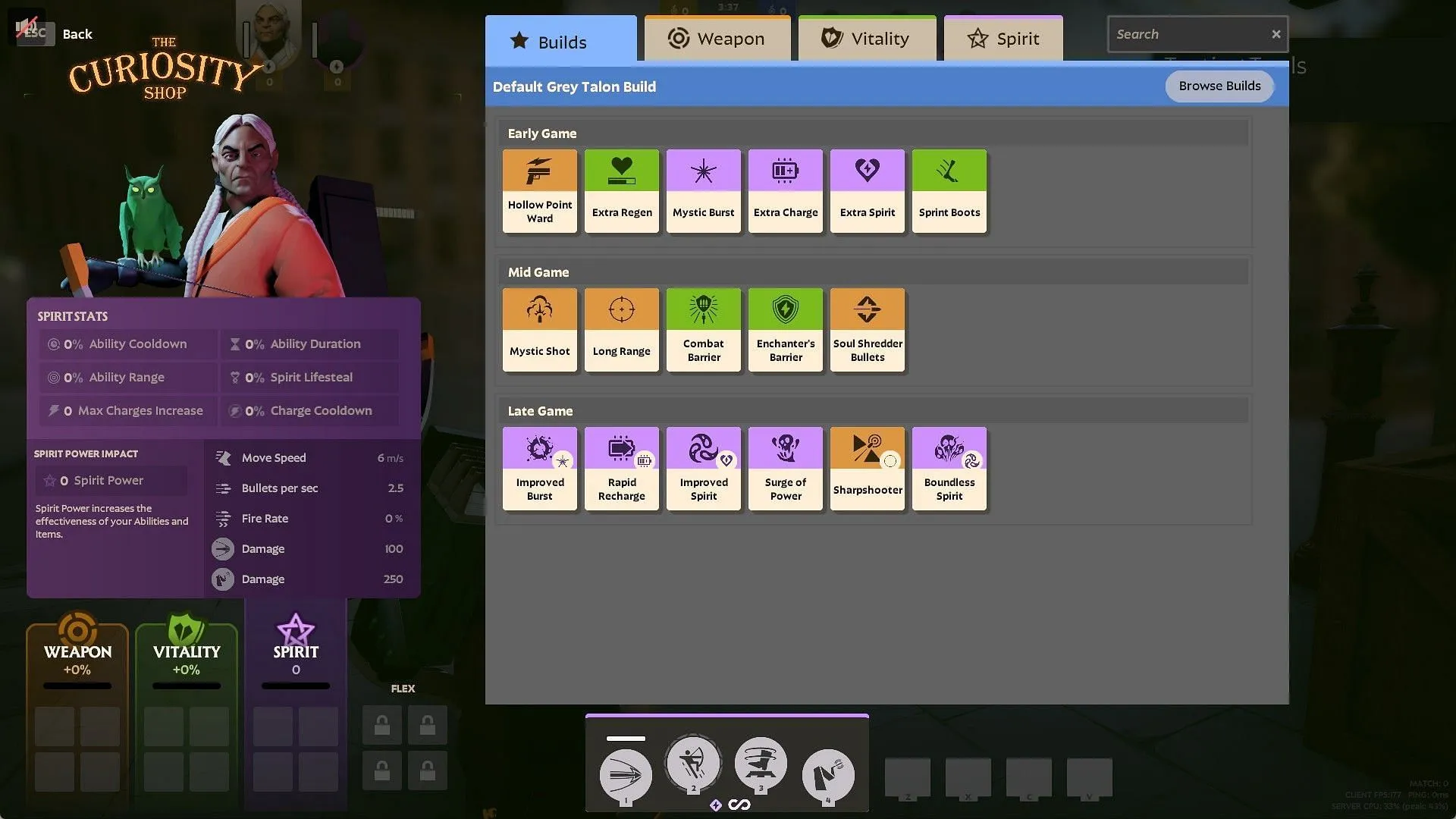Viewport: 1456px width, 819px height.
Task: Expand the SPIRIT STATS panel
Action: (71, 315)
